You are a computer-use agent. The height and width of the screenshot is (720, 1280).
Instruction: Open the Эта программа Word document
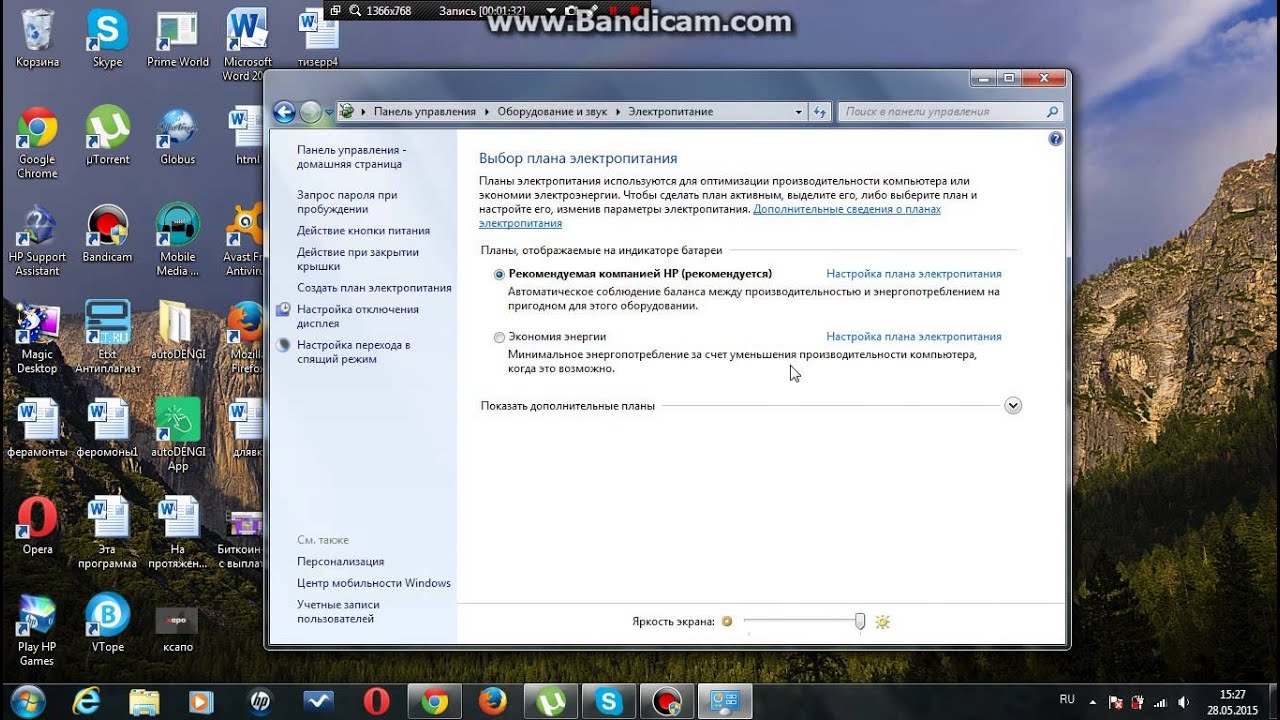(x=107, y=533)
